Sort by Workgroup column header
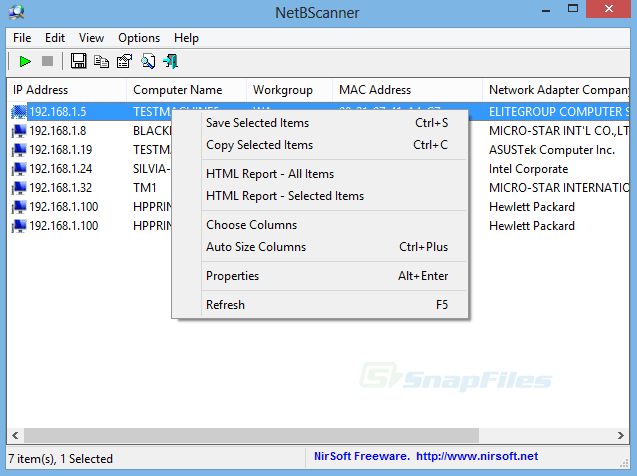This screenshot has width=637, height=476. tap(289, 90)
